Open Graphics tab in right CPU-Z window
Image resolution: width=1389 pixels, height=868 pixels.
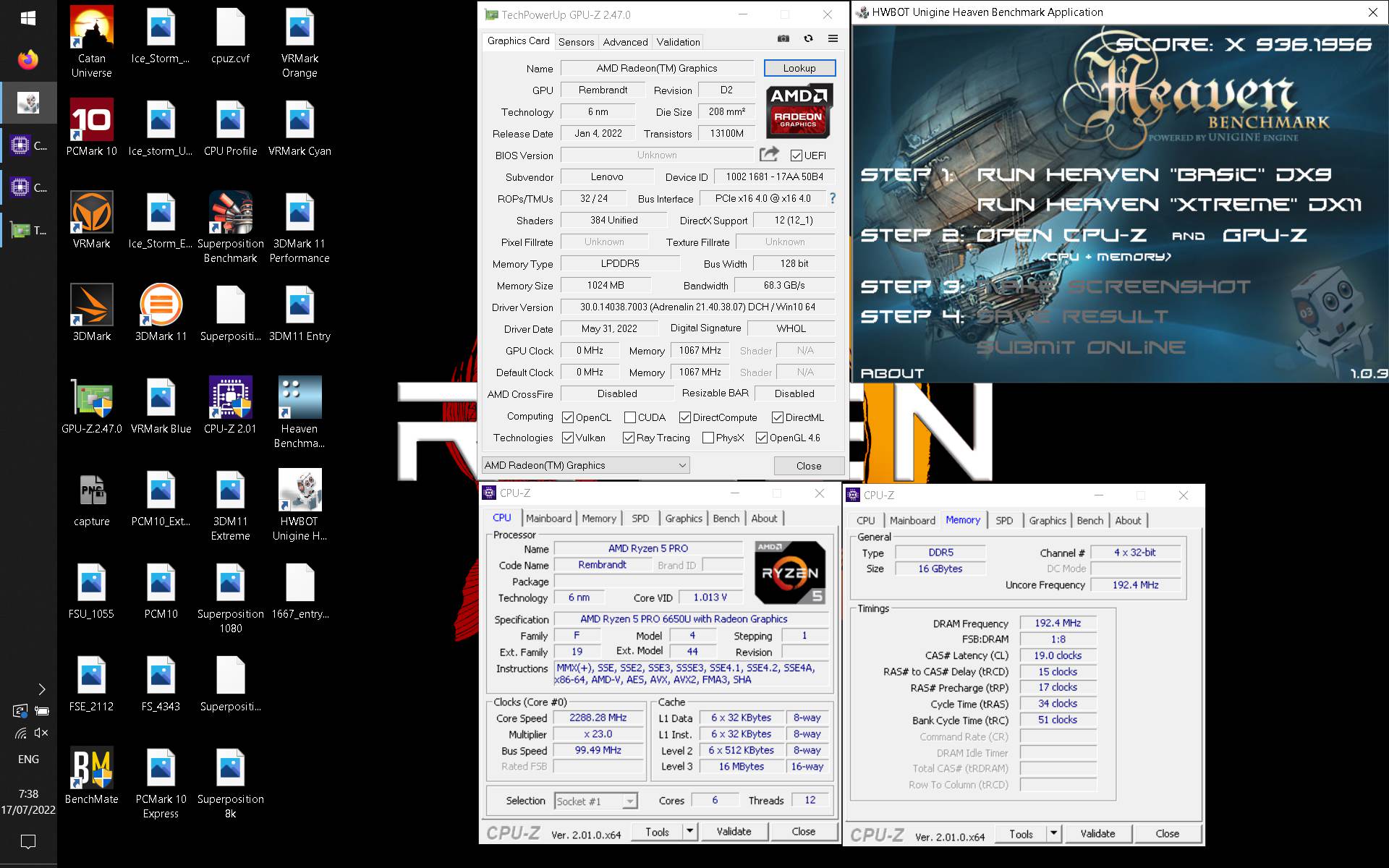point(1048,520)
